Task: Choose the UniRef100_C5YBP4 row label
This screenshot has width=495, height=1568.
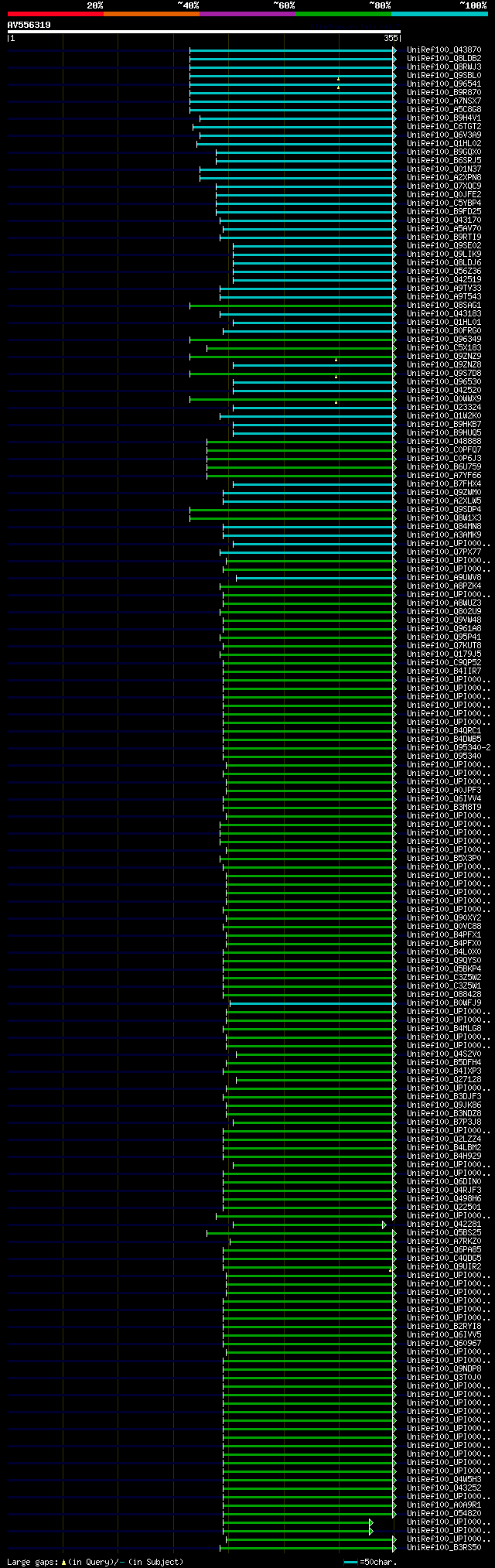Action: click(x=444, y=203)
